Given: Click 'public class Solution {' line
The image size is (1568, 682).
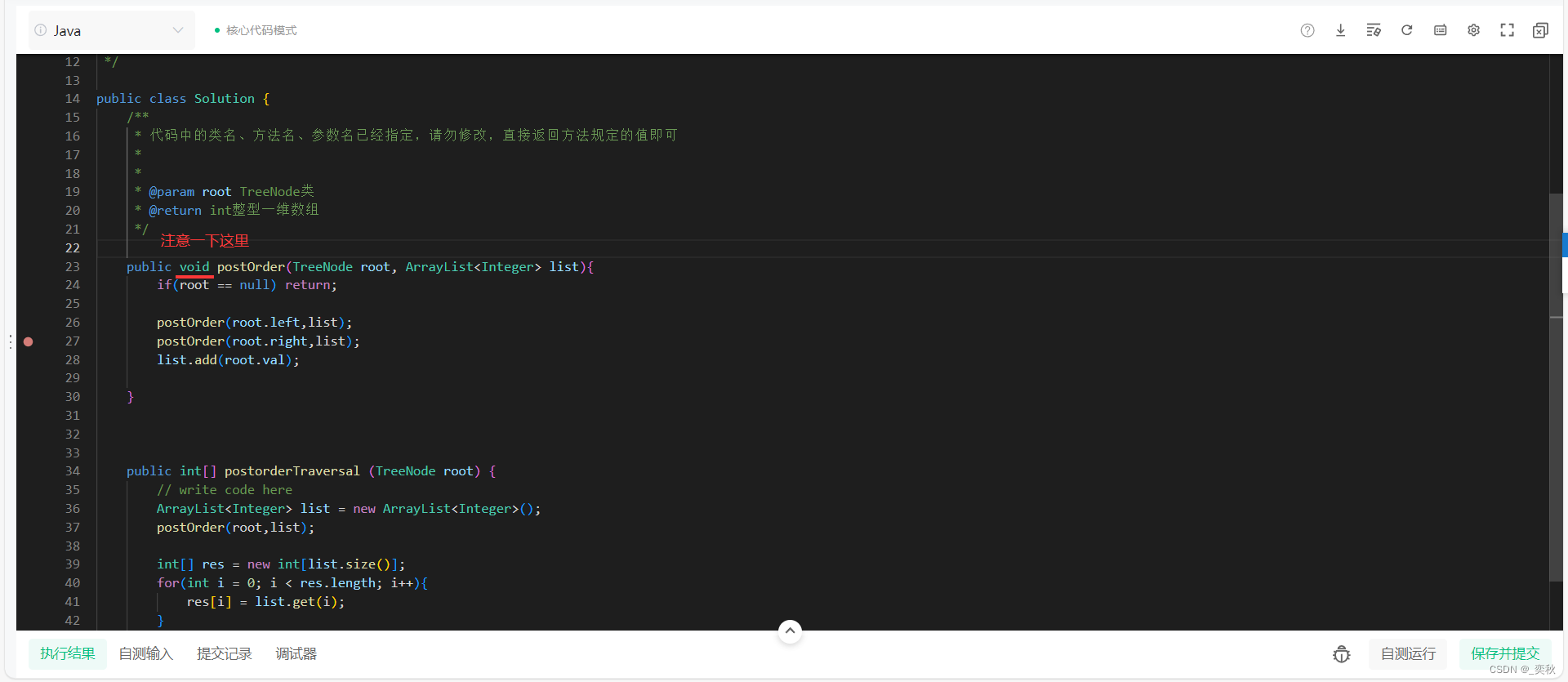Looking at the screenshot, I should (x=183, y=99).
